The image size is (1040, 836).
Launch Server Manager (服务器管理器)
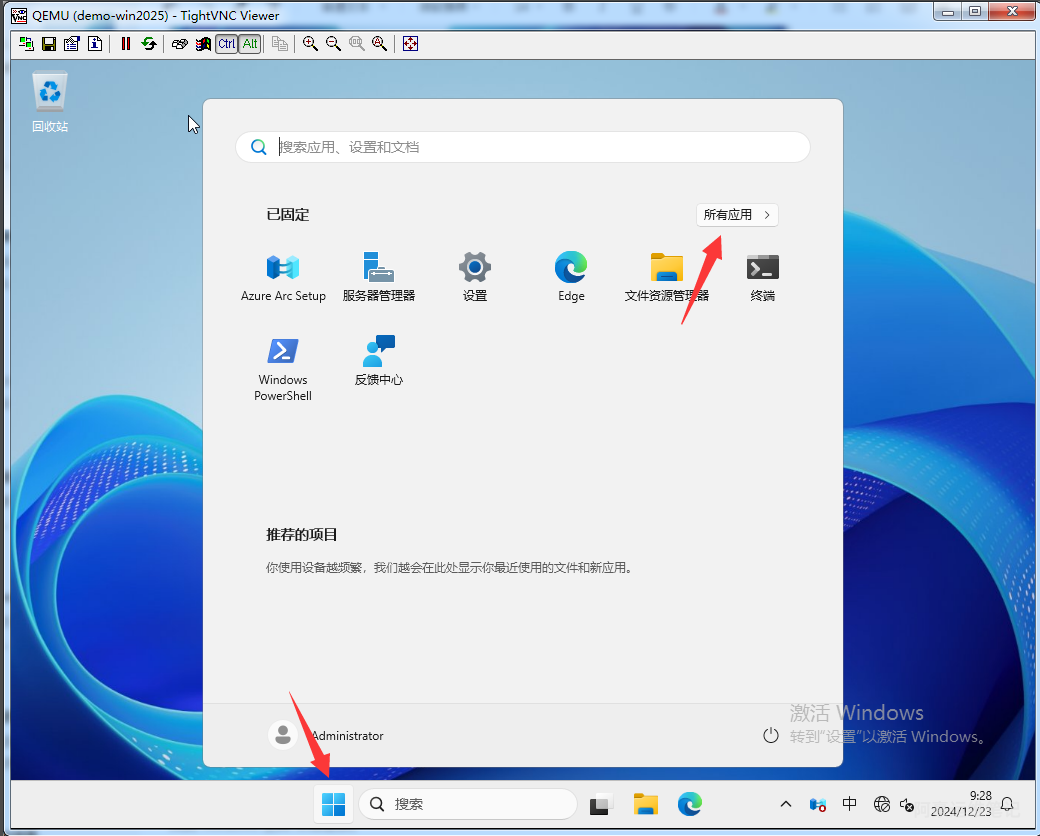pyautogui.click(x=378, y=268)
